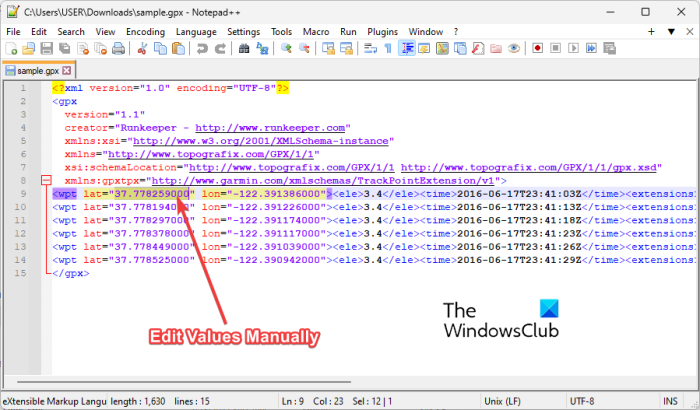The height and width of the screenshot is (410, 700).
Task: Open the Settings menu
Action: click(x=243, y=32)
